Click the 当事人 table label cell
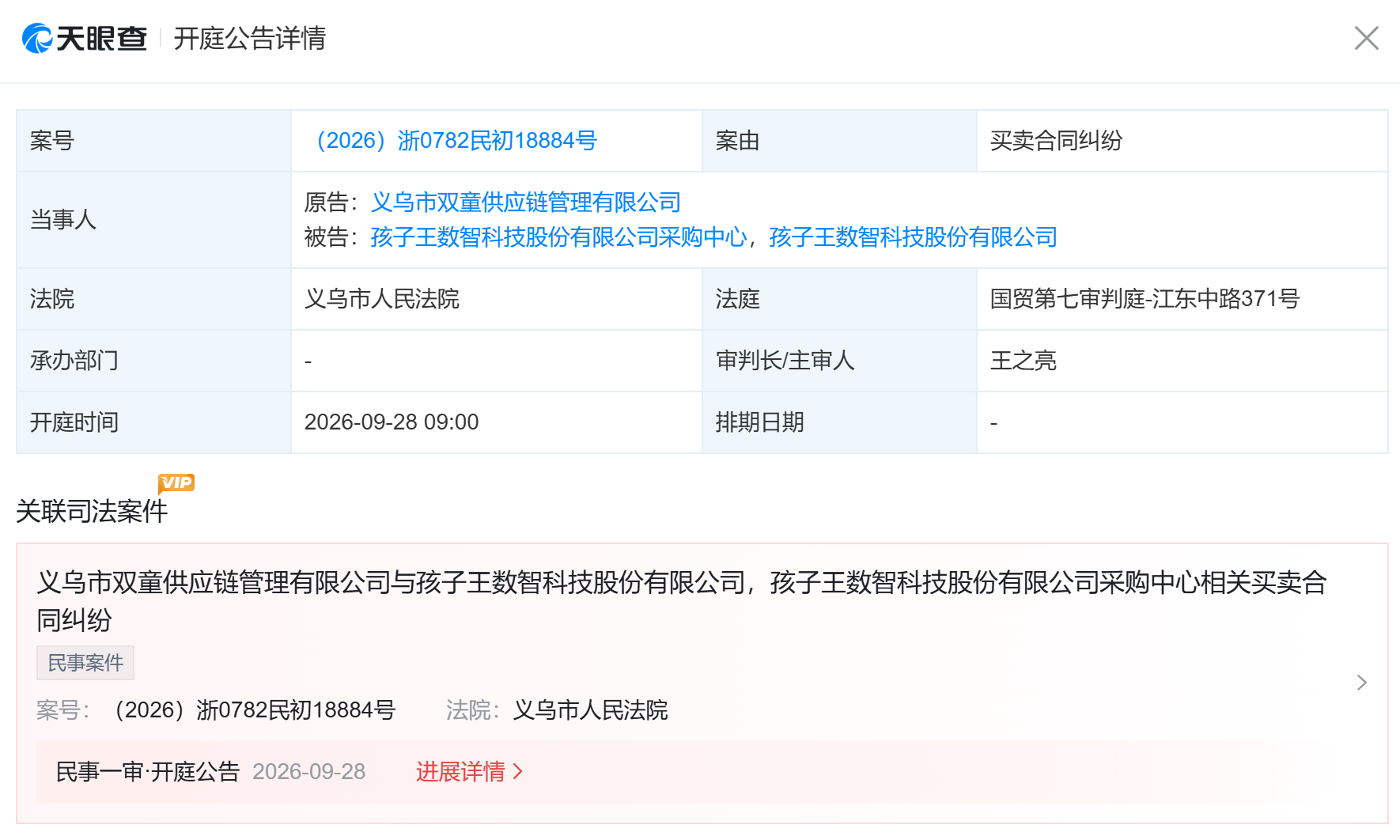Image resolution: width=1400 pixels, height=840 pixels. 153,220
